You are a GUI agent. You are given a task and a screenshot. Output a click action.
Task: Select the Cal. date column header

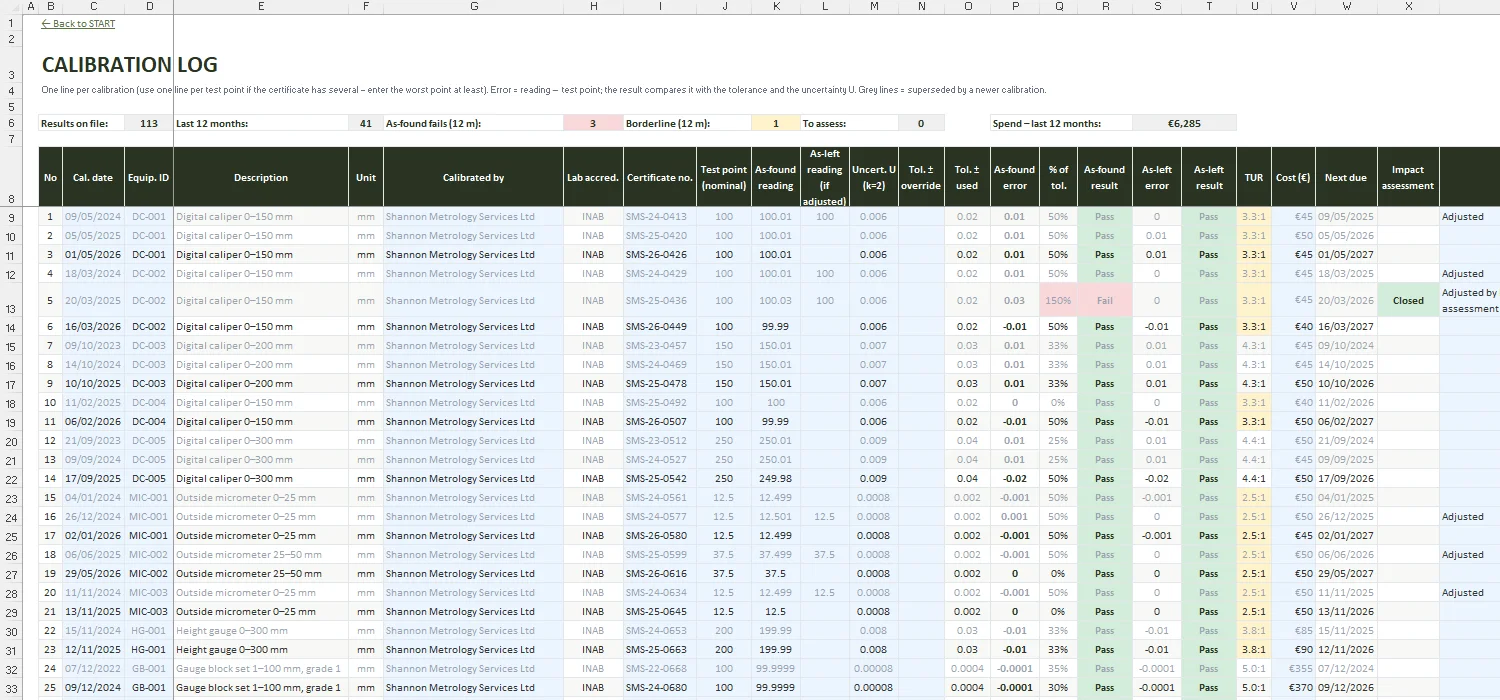93,177
